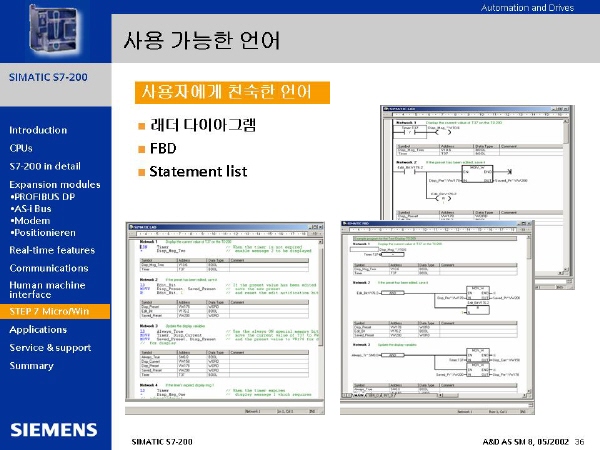This screenshot has height=450, width=600.
Task: Go to the CPUs section
Action: click(21, 148)
